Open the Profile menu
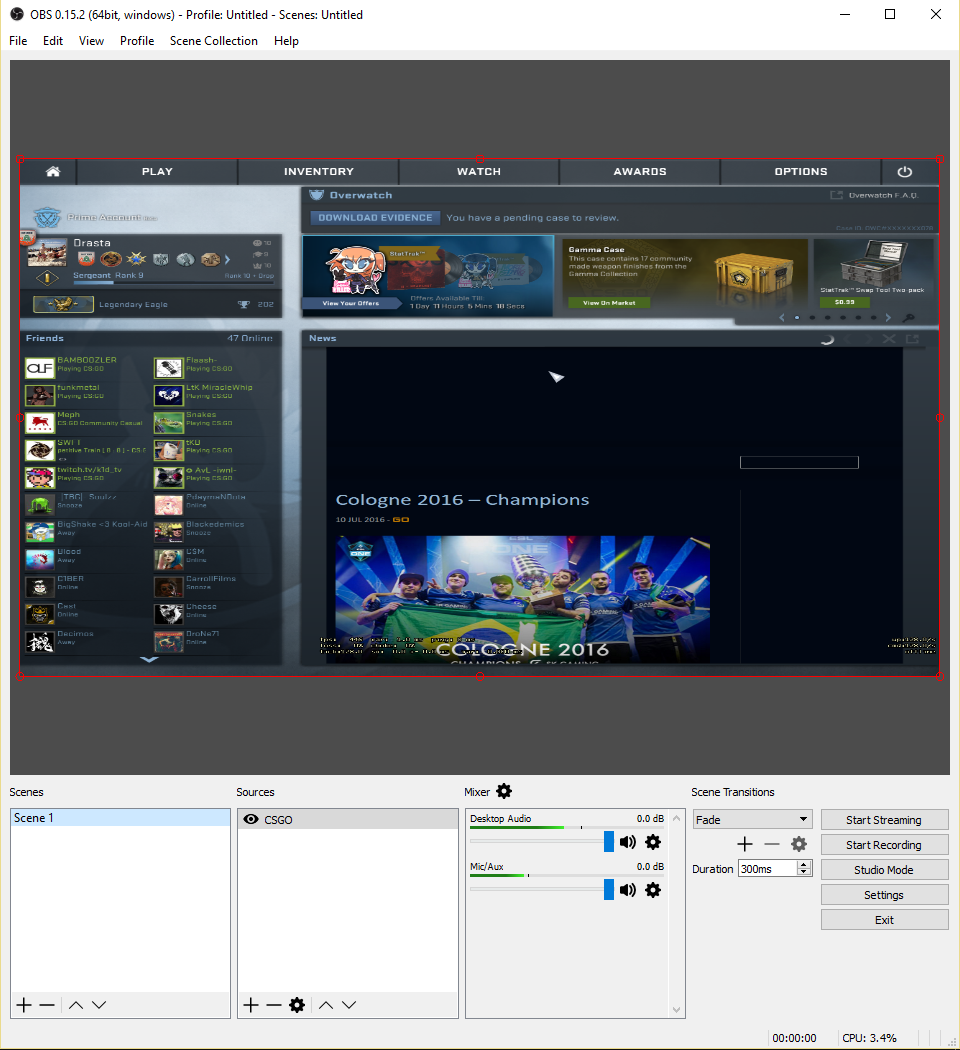Viewport: 960px width, 1050px height. (x=137, y=41)
